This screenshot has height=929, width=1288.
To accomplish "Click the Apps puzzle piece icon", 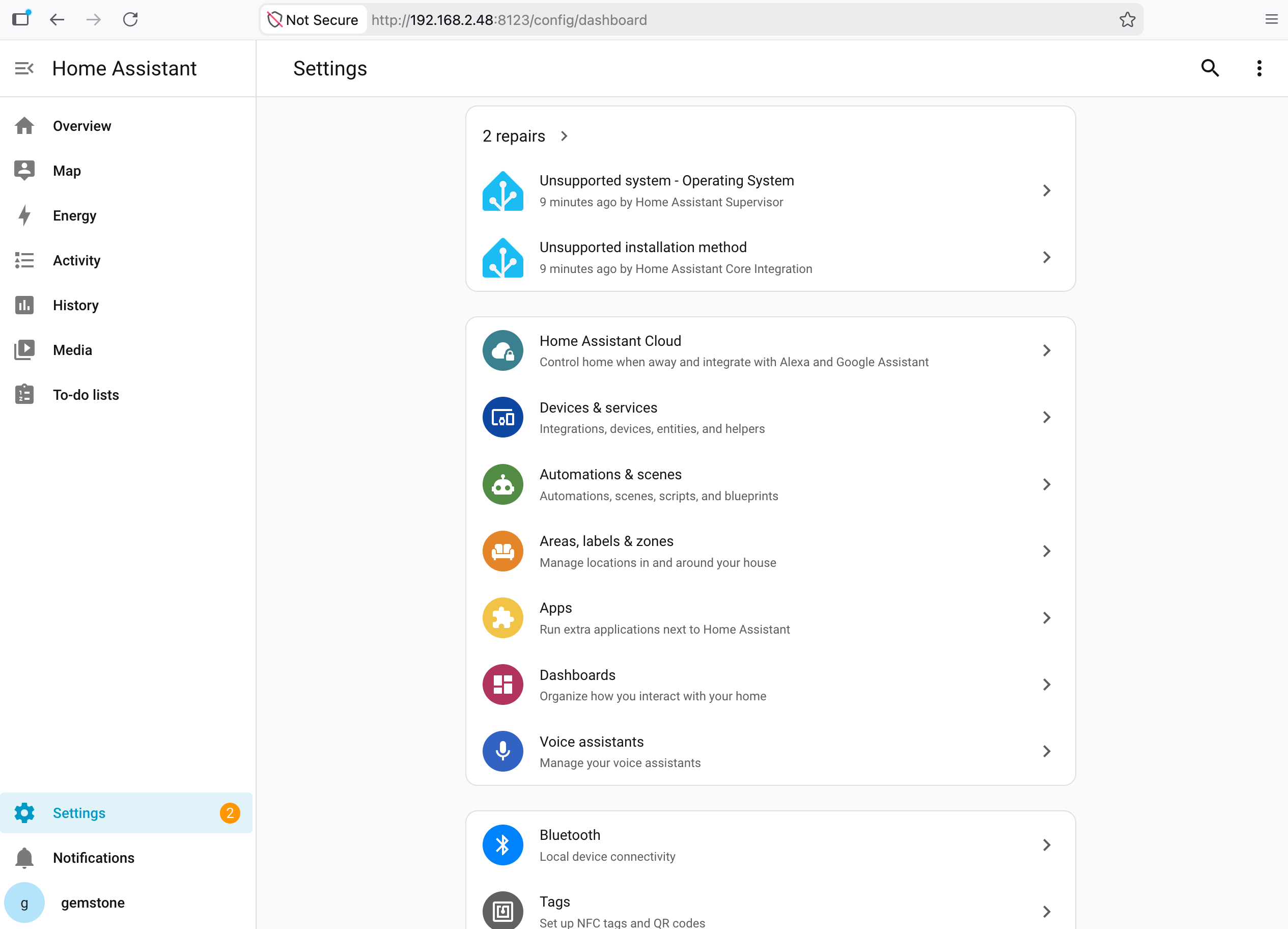I will 502,618.
